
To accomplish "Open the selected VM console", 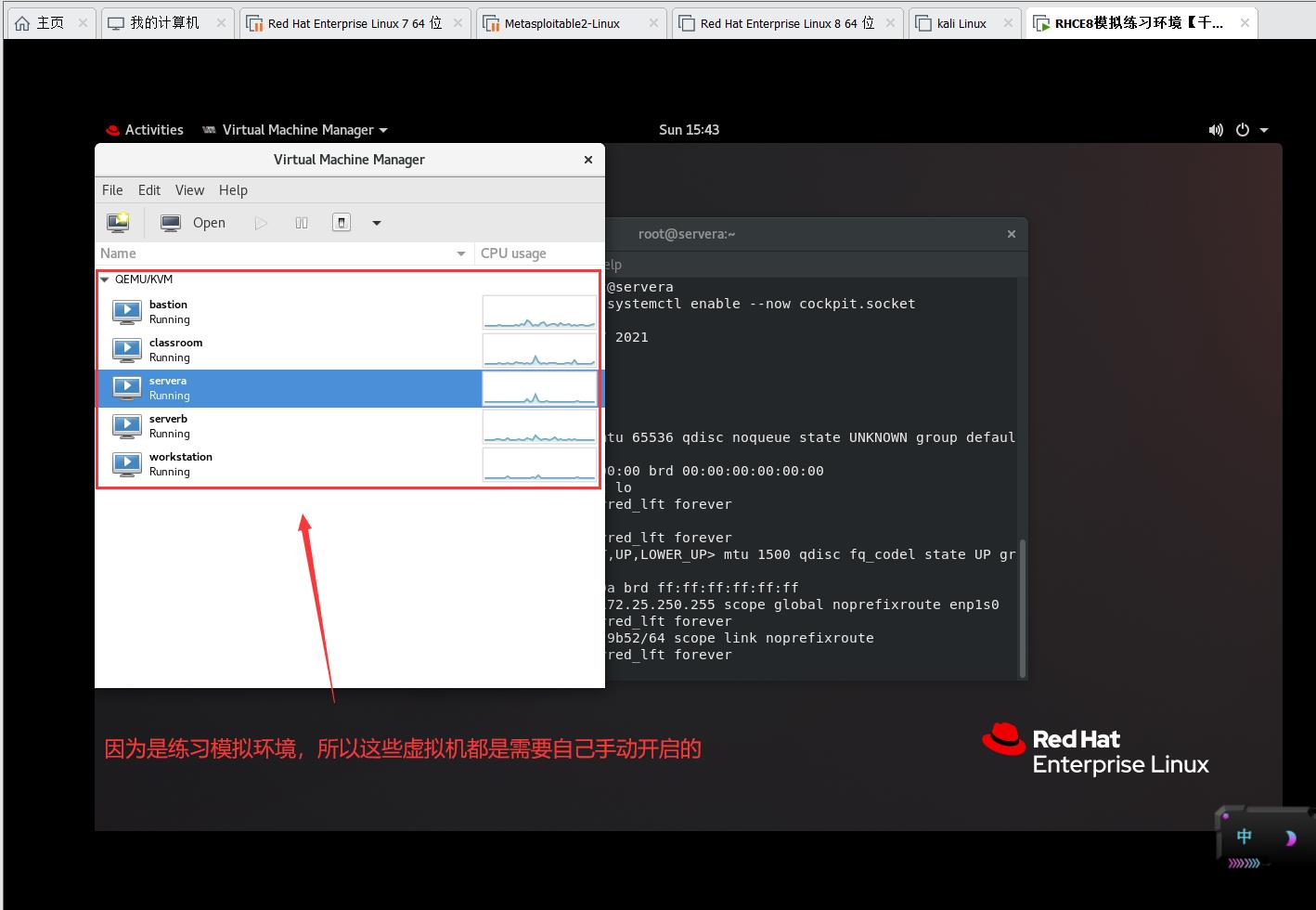I will click(193, 223).
